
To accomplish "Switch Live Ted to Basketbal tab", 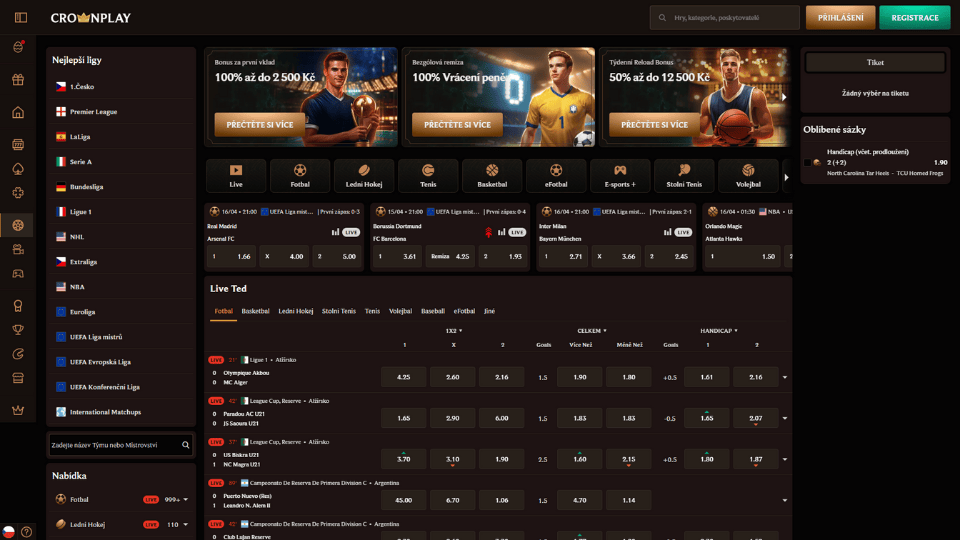I will pos(255,311).
